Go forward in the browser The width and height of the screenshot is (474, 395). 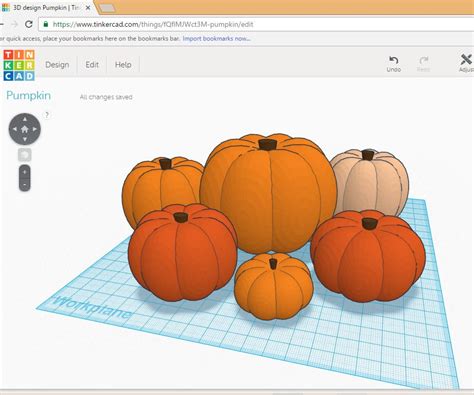[14, 24]
